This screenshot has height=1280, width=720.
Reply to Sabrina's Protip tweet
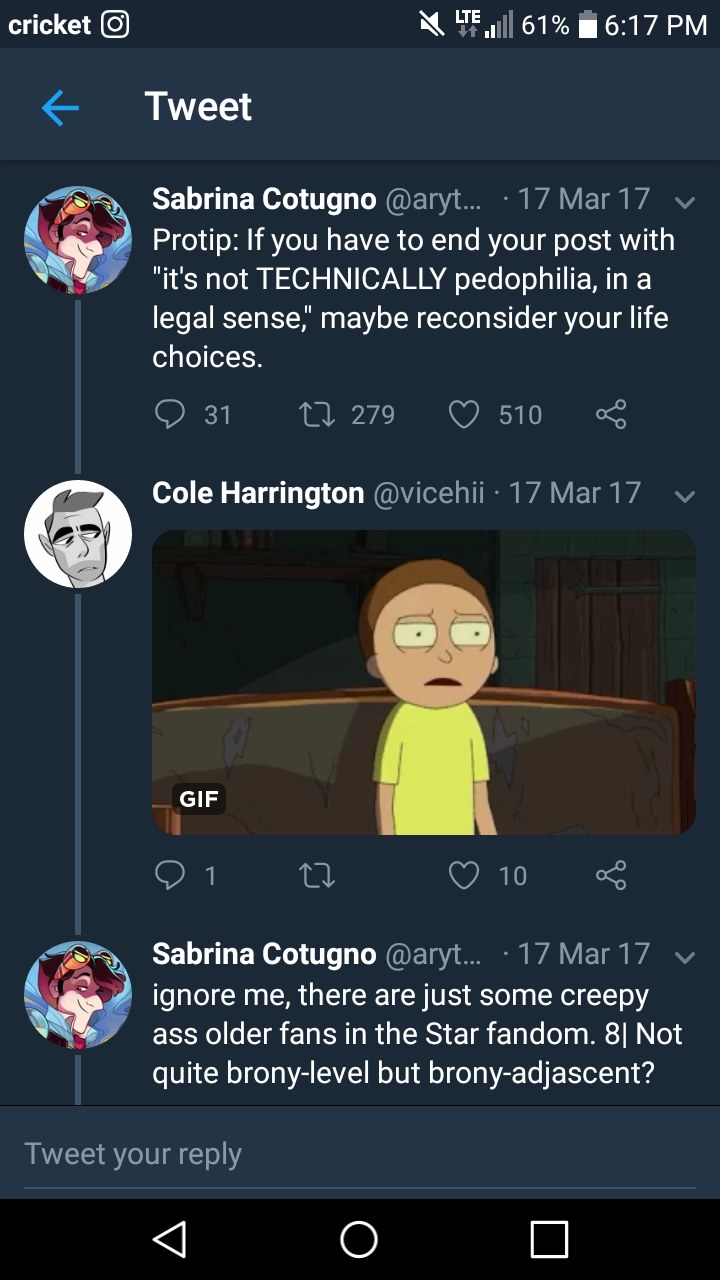click(x=170, y=414)
